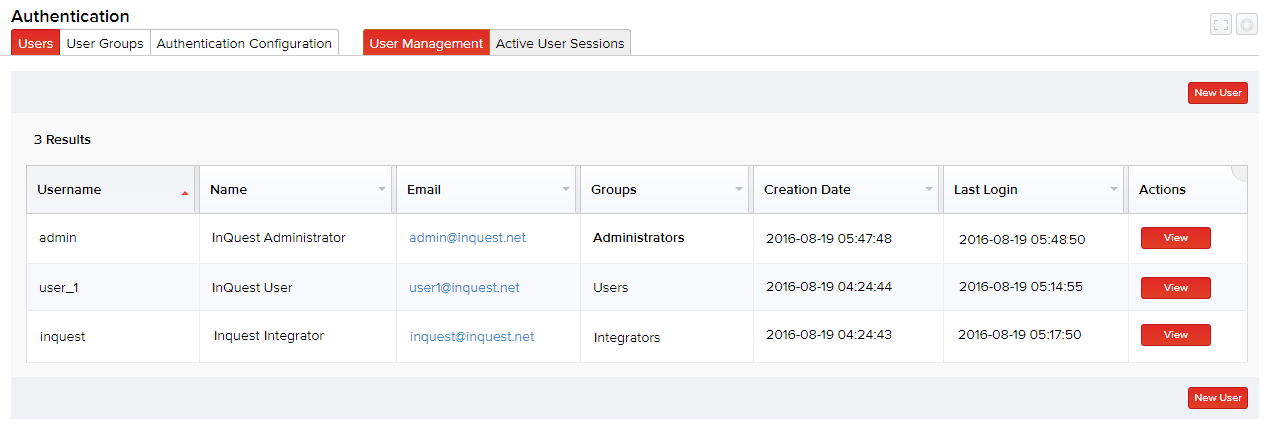
Task: Open the Name column filter dropdown
Action: coord(382,190)
